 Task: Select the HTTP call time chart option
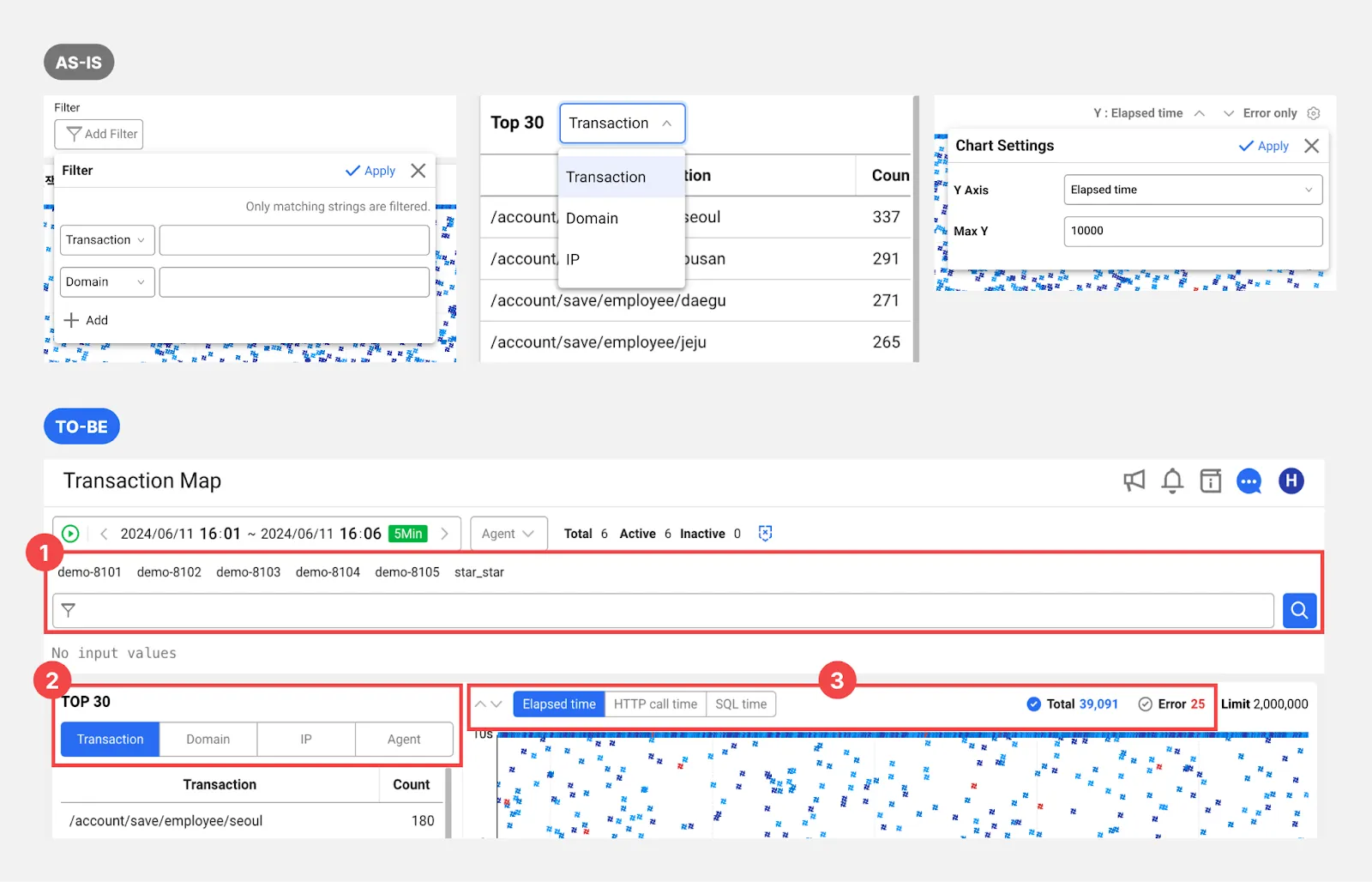tap(655, 704)
